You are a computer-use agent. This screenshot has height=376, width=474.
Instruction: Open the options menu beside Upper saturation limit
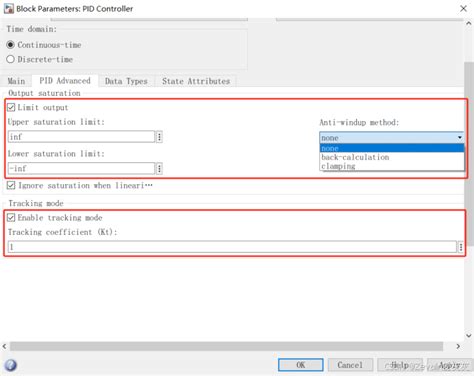159,137
